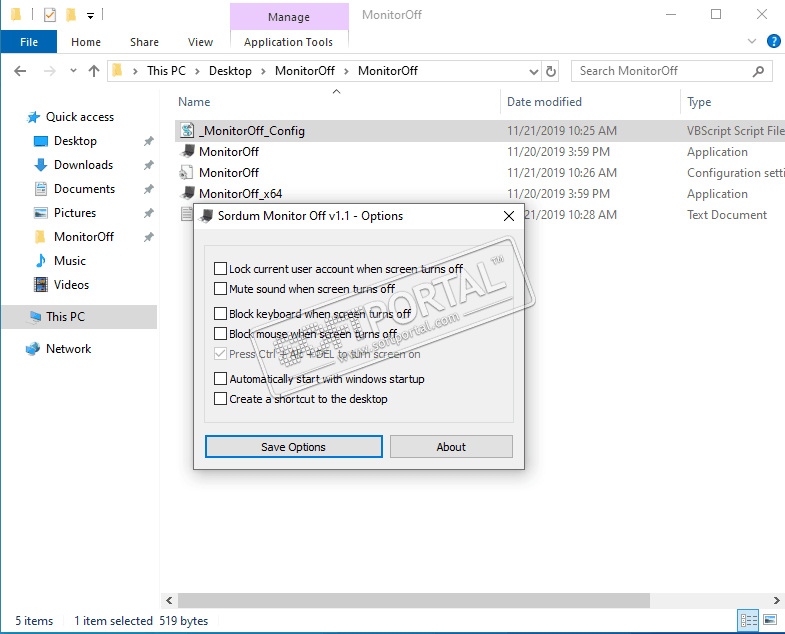
Task: Enable mute sound when screen turns off
Action: tap(220, 289)
